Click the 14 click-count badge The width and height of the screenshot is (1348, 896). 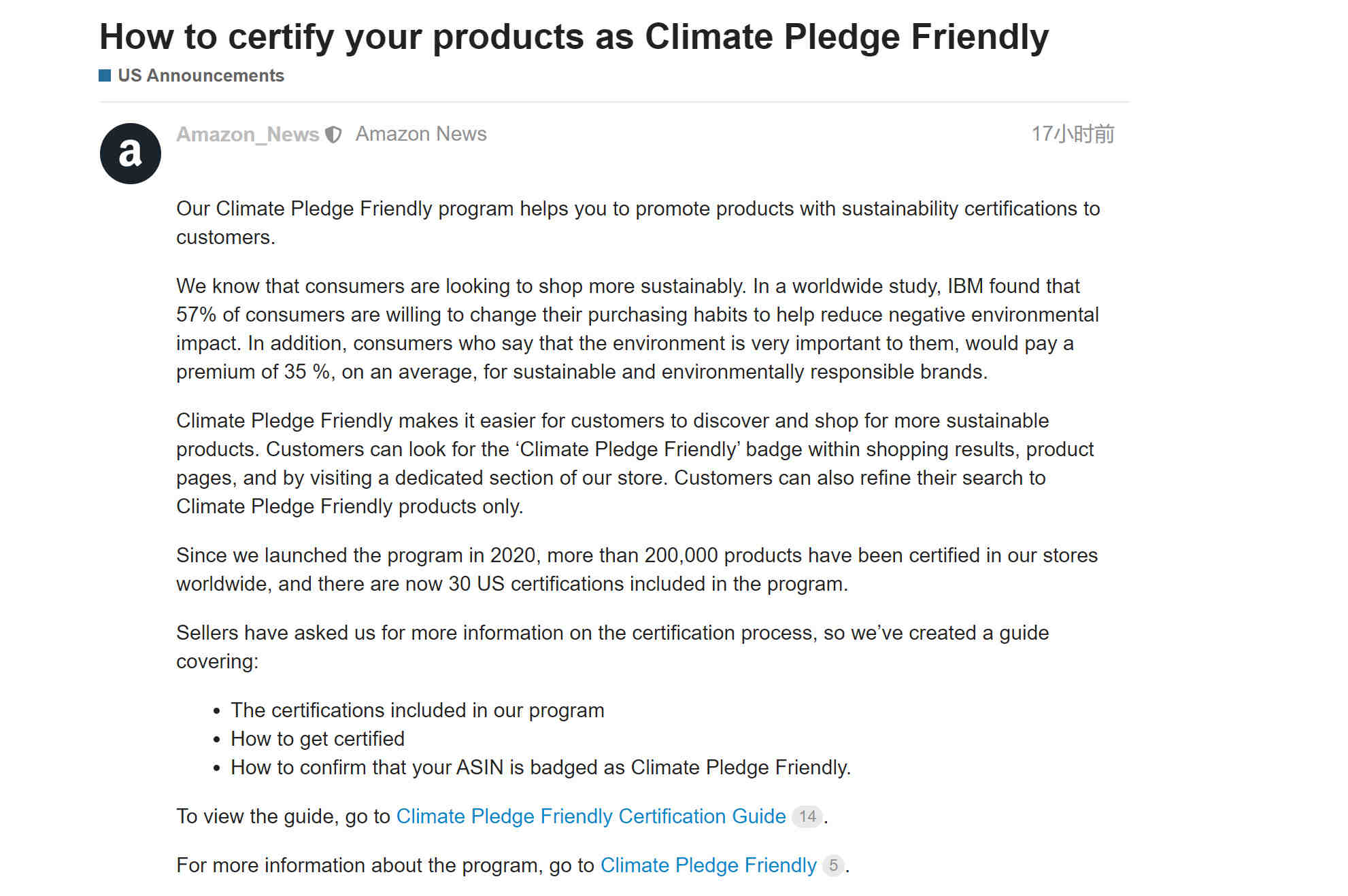[x=807, y=816]
